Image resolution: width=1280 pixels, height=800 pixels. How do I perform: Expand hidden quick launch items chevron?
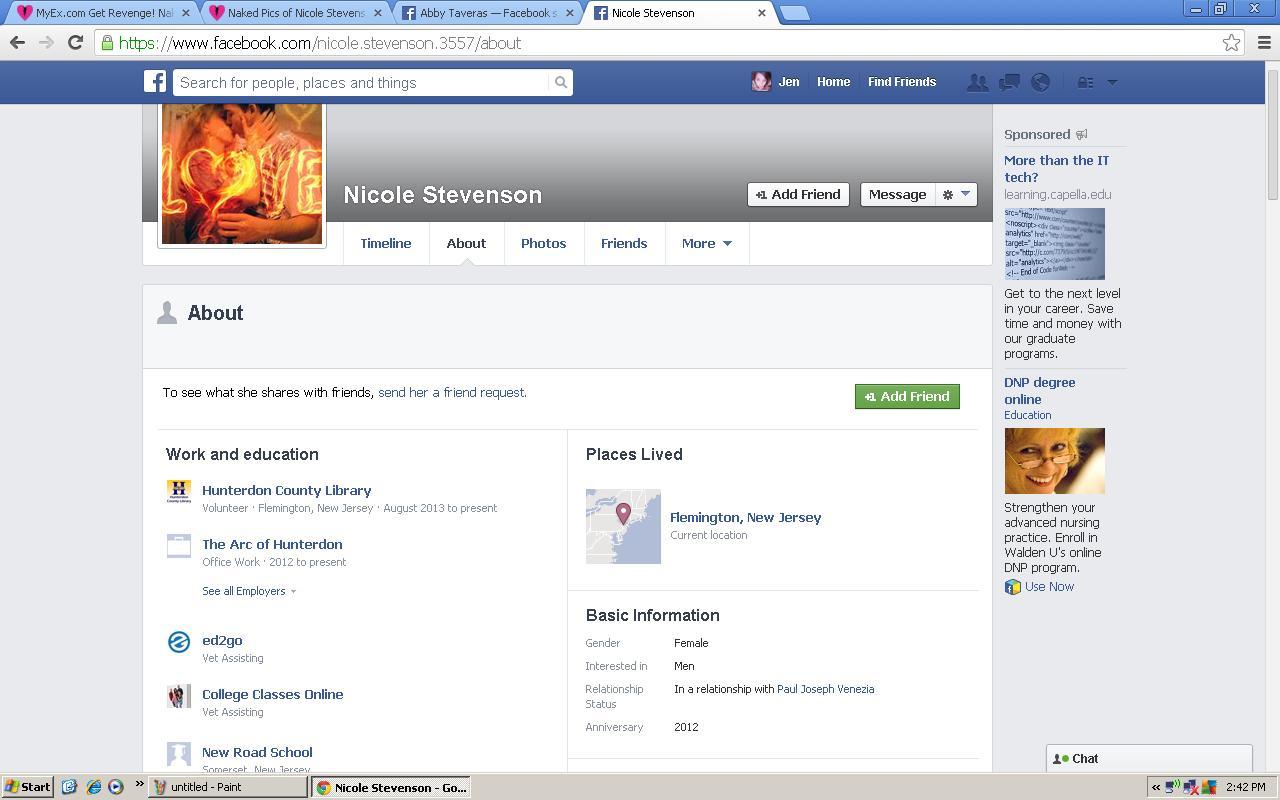click(x=139, y=784)
